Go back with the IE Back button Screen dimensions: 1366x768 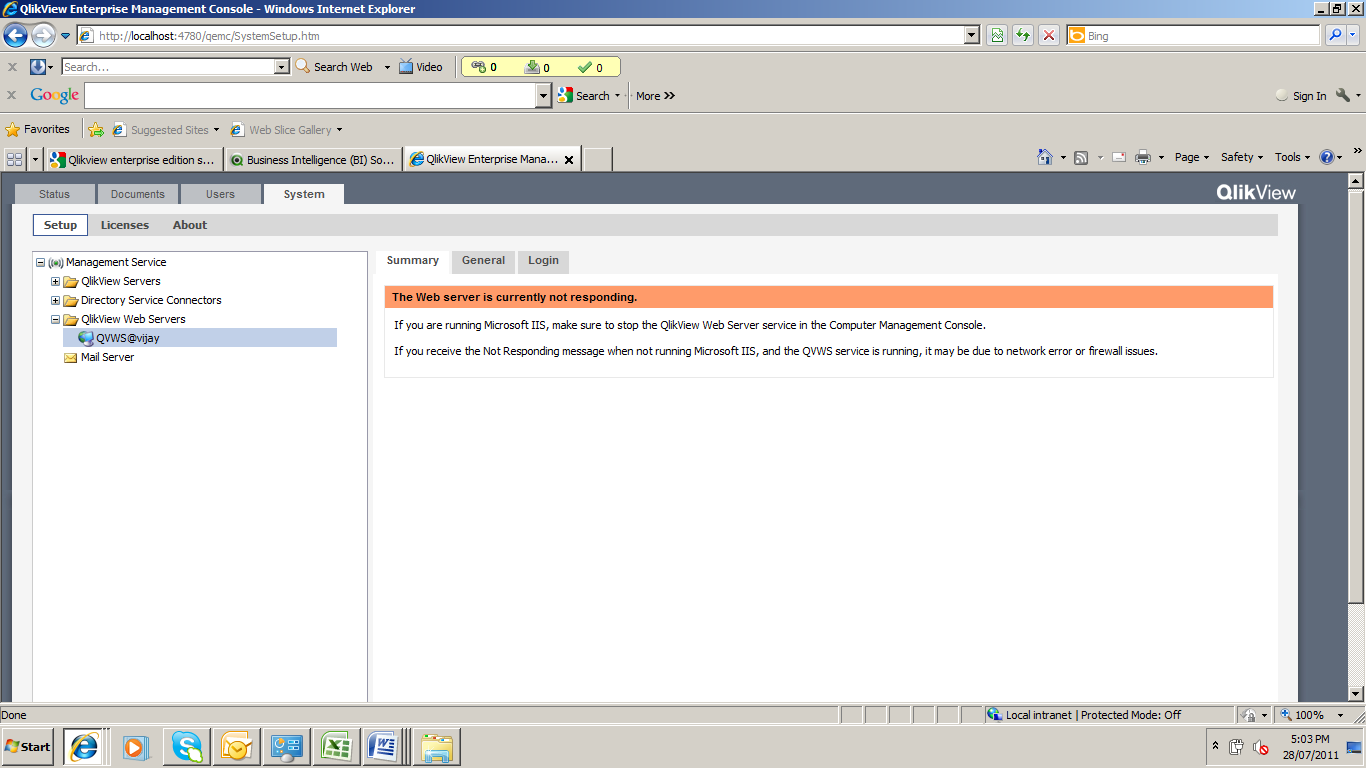(x=15, y=36)
